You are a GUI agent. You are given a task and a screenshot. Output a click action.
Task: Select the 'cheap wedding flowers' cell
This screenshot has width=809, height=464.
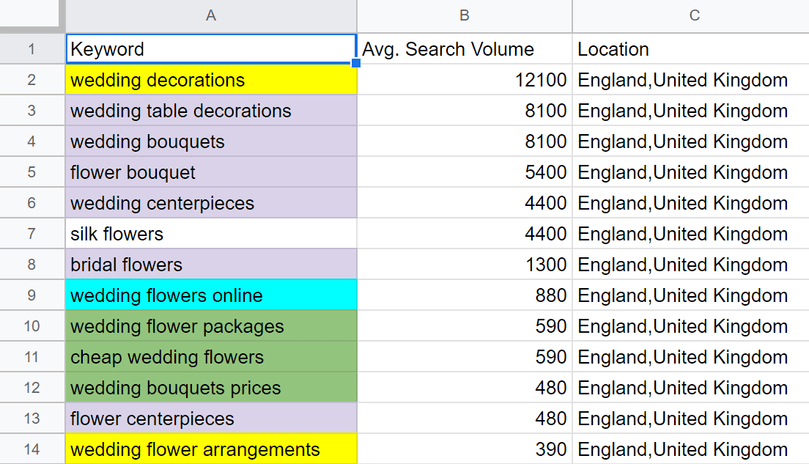click(x=211, y=357)
